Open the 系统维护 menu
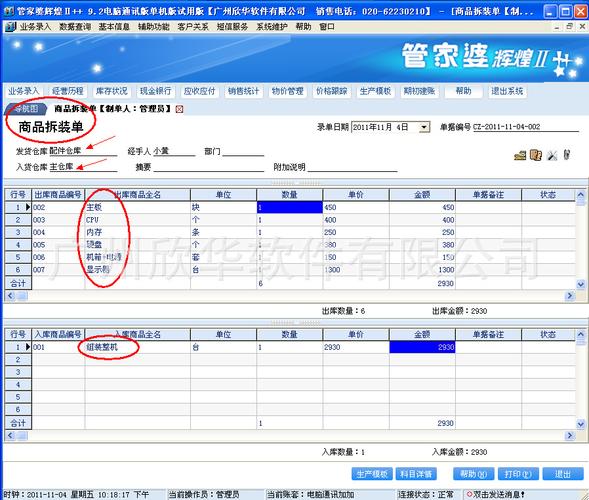 click(x=272, y=27)
